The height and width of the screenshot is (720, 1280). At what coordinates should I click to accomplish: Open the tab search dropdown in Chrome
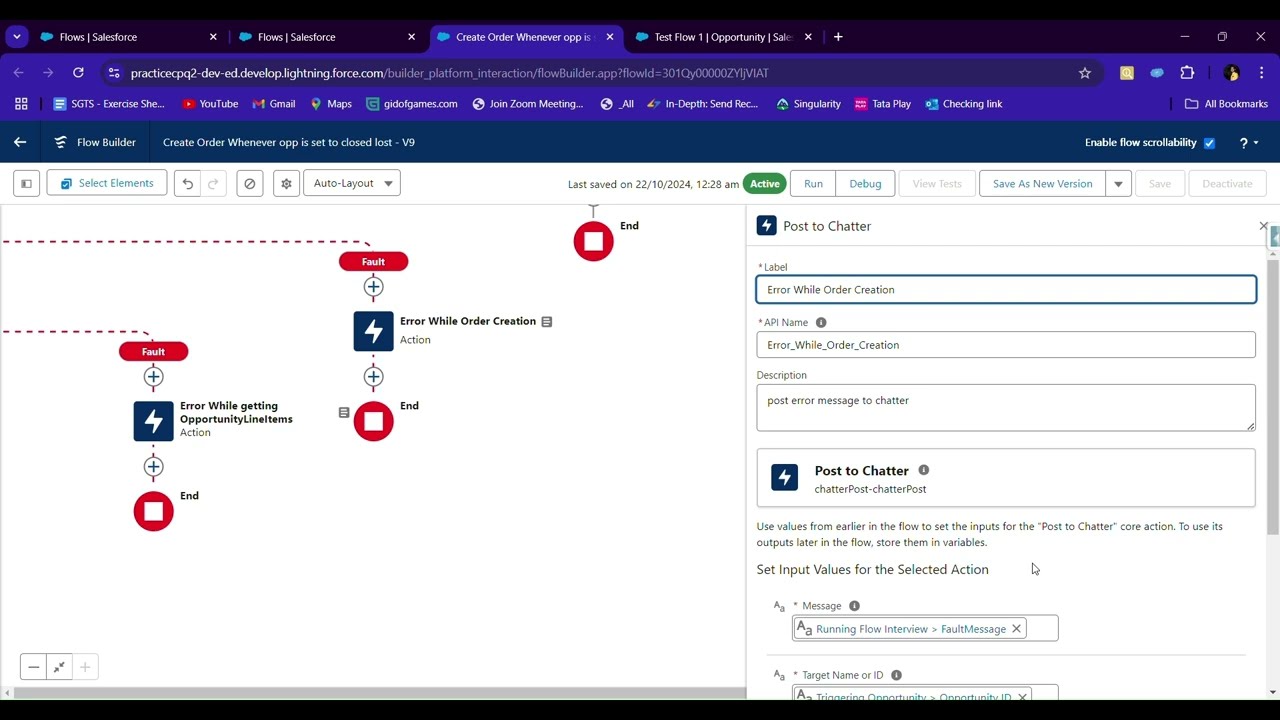point(17,37)
